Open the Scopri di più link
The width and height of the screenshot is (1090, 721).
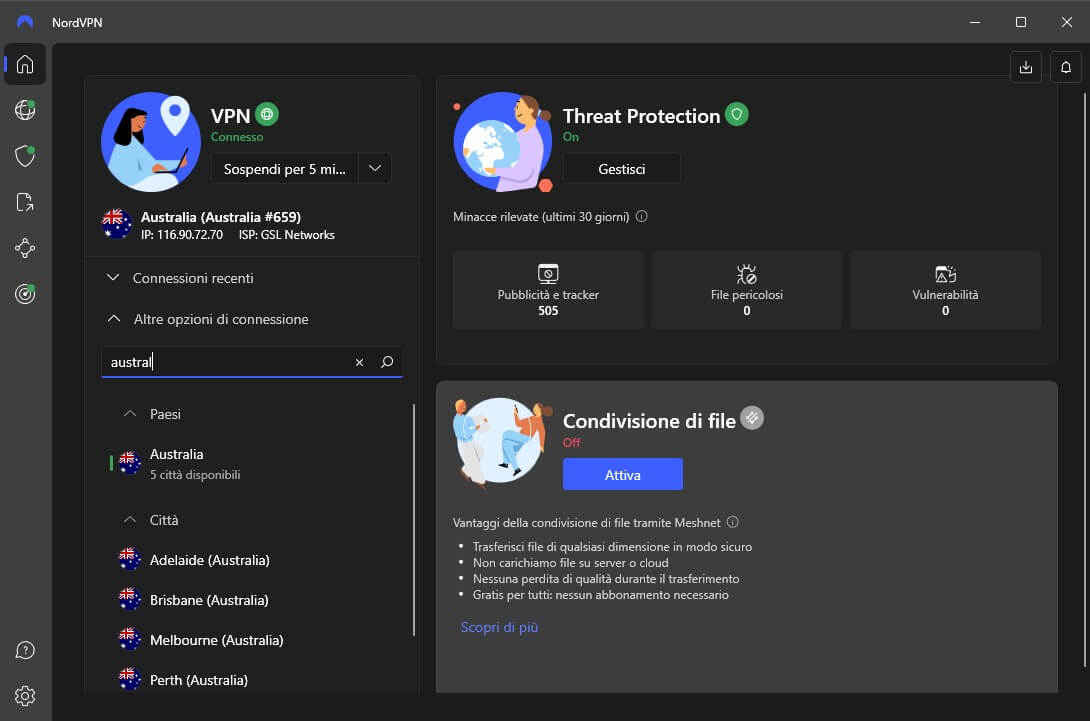[499, 627]
